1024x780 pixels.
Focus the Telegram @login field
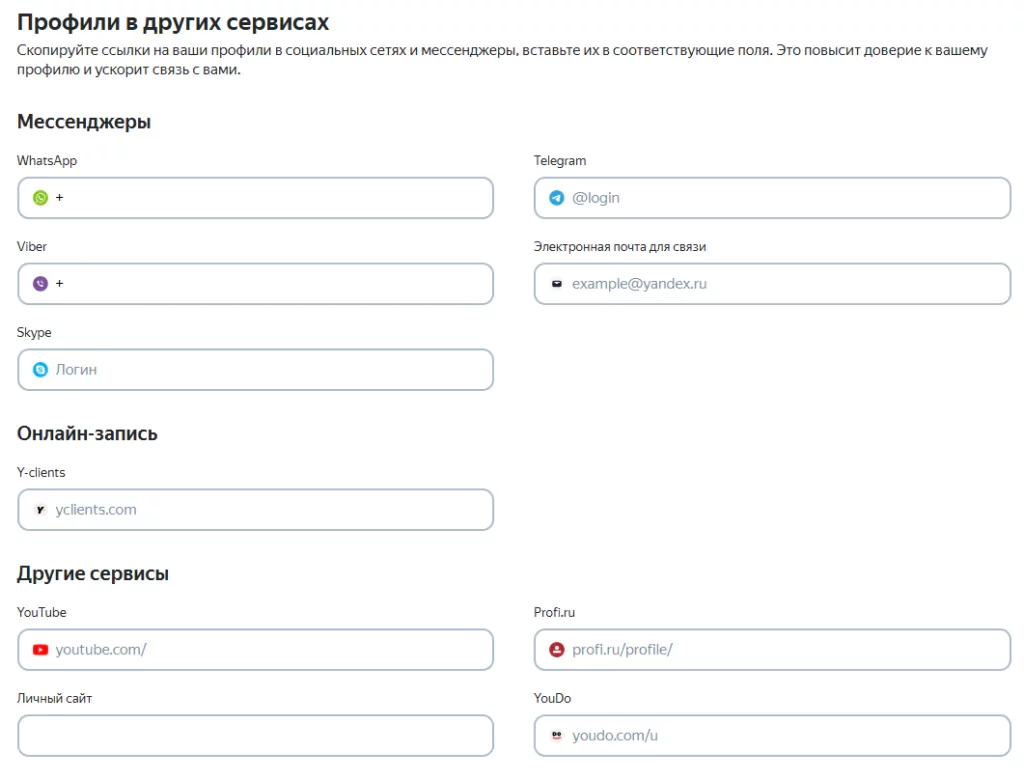tap(785, 198)
